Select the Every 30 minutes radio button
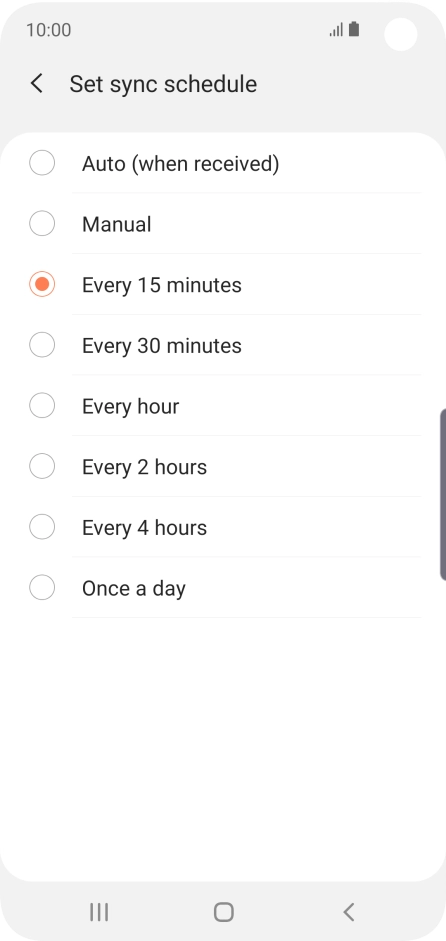Viewport: 446px width, 941px height. [42, 344]
